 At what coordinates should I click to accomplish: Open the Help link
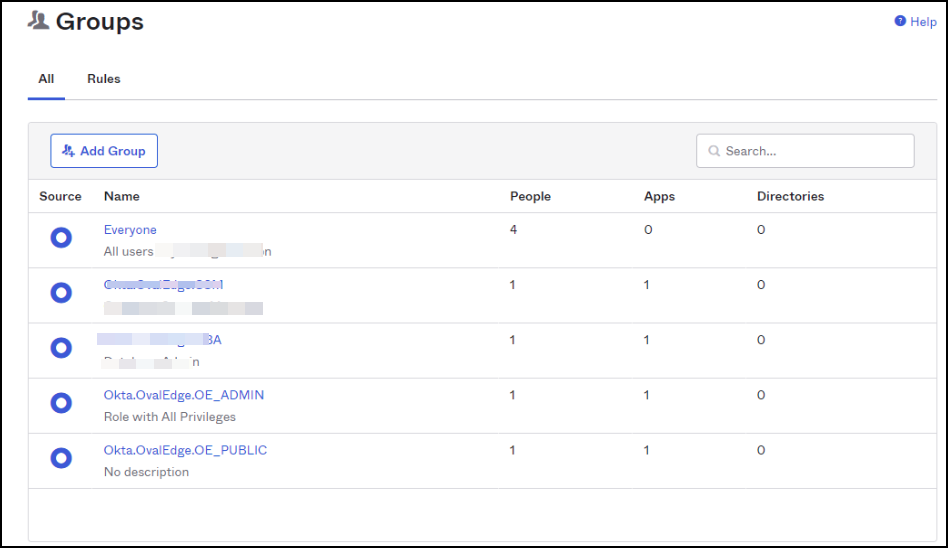coord(923,22)
